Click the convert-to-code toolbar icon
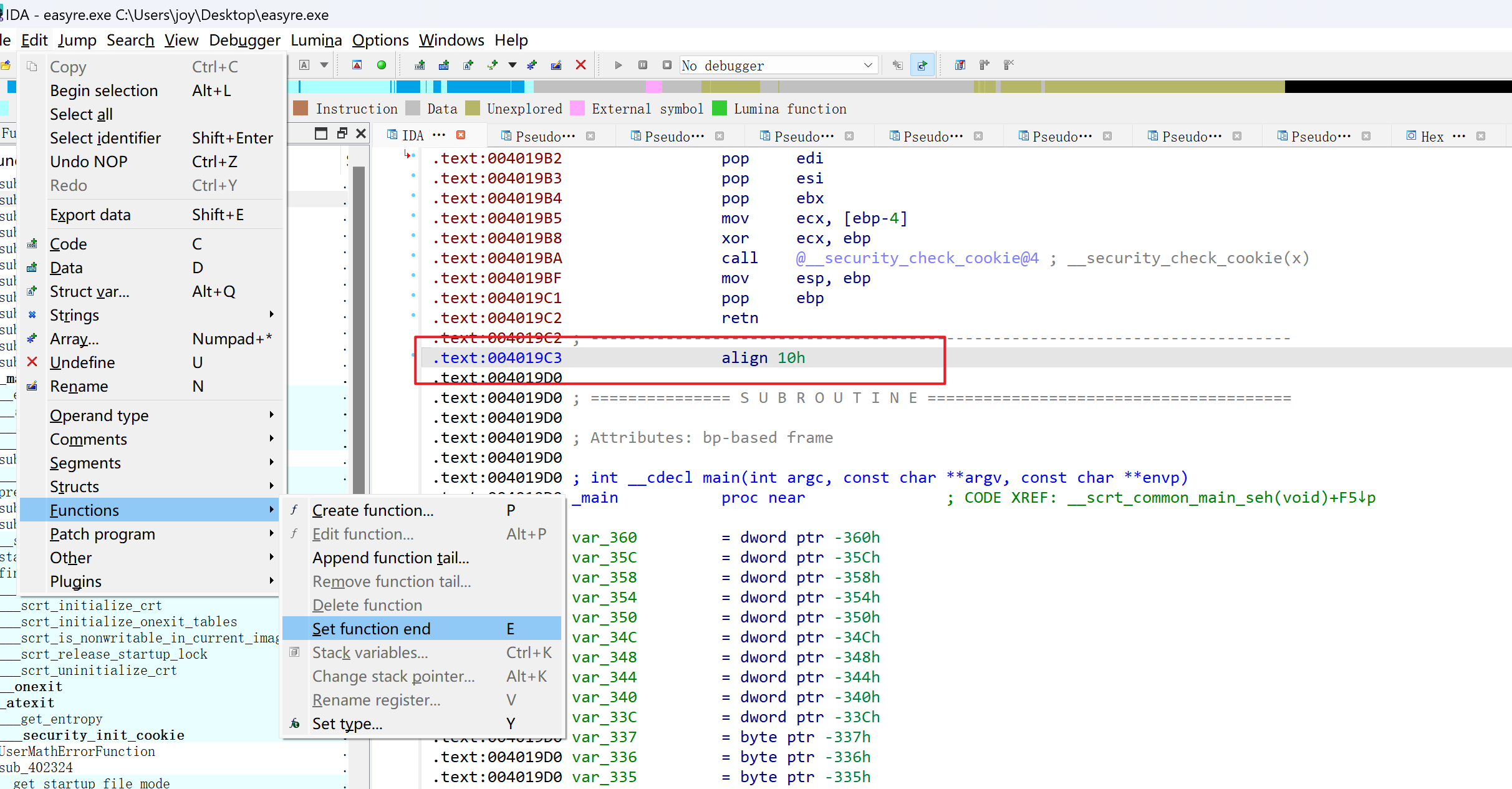The width and height of the screenshot is (1512, 789). [x=420, y=65]
